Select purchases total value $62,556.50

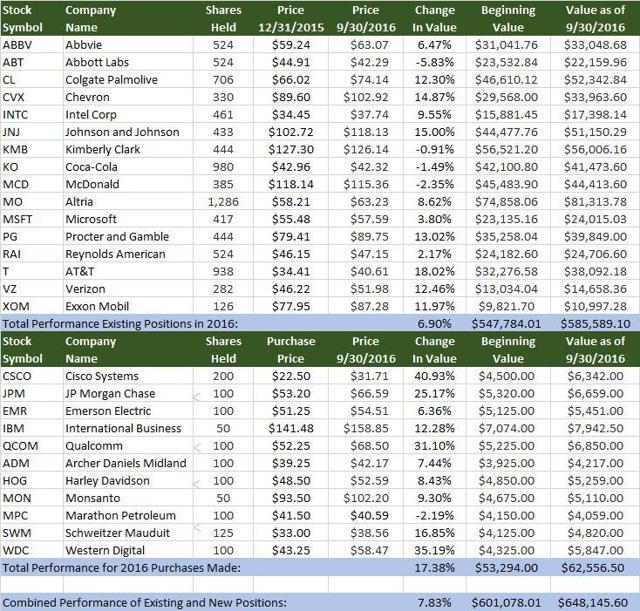595,568
